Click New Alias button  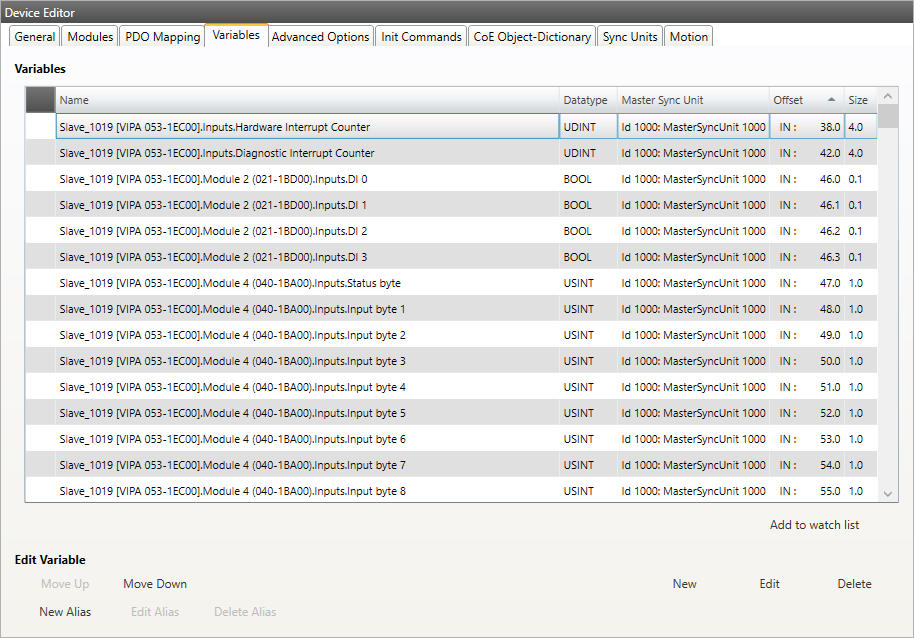[x=65, y=612]
